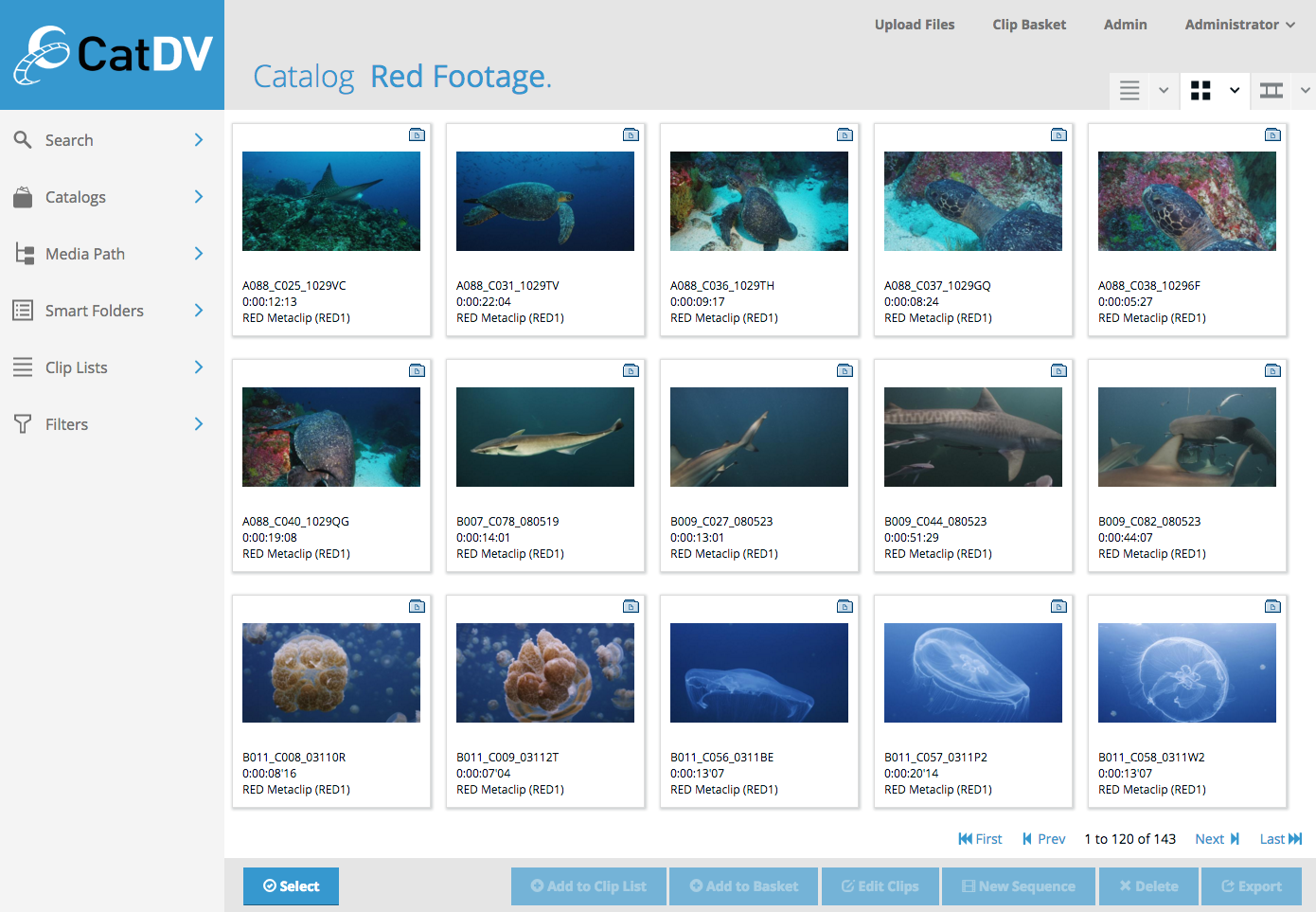
Task: Click the Clip Lists lines icon
Action: coord(23,367)
